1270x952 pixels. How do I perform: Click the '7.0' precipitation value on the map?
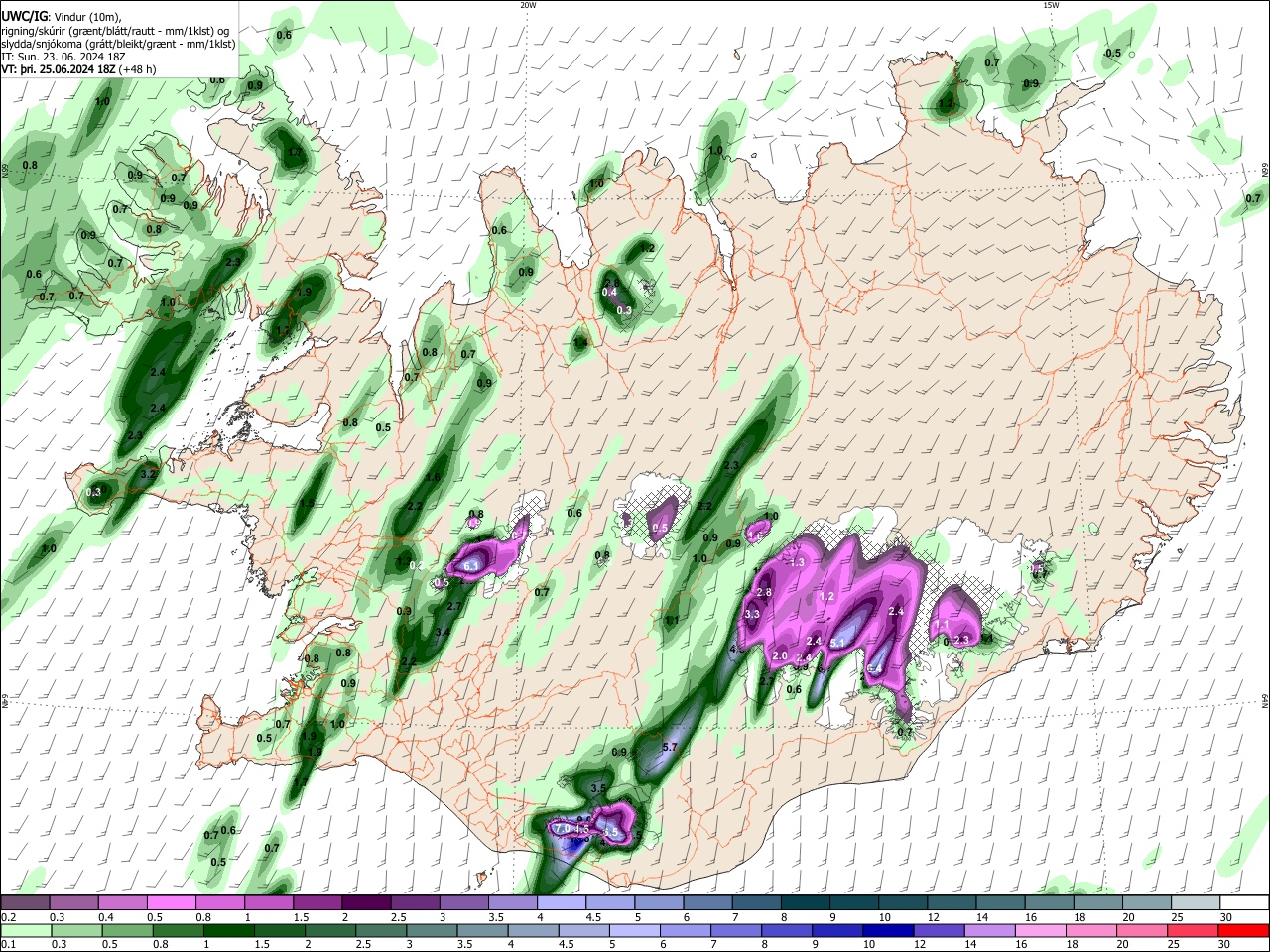click(562, 828)
